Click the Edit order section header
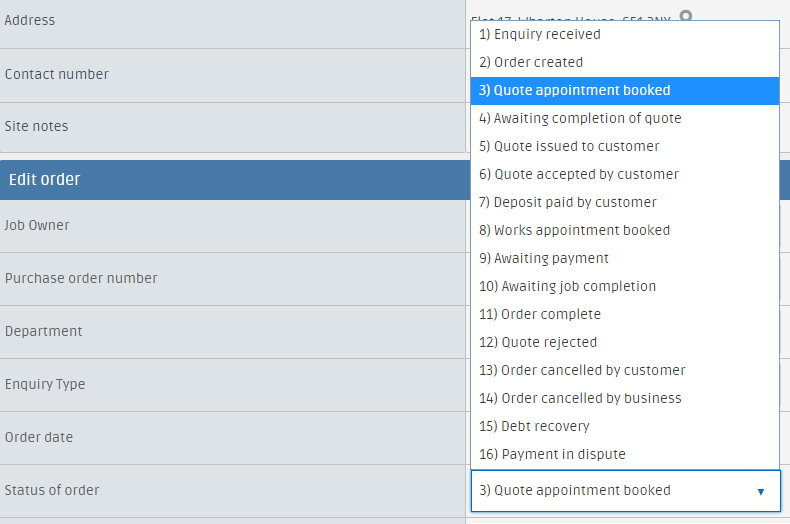 click(235, 180)
